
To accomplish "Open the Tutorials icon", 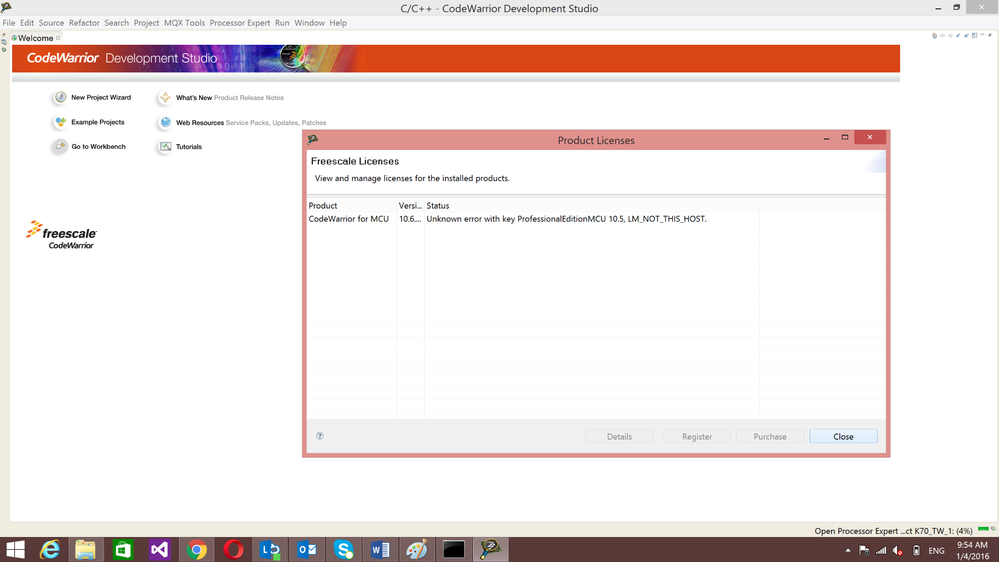I will [x=165, y=147].
